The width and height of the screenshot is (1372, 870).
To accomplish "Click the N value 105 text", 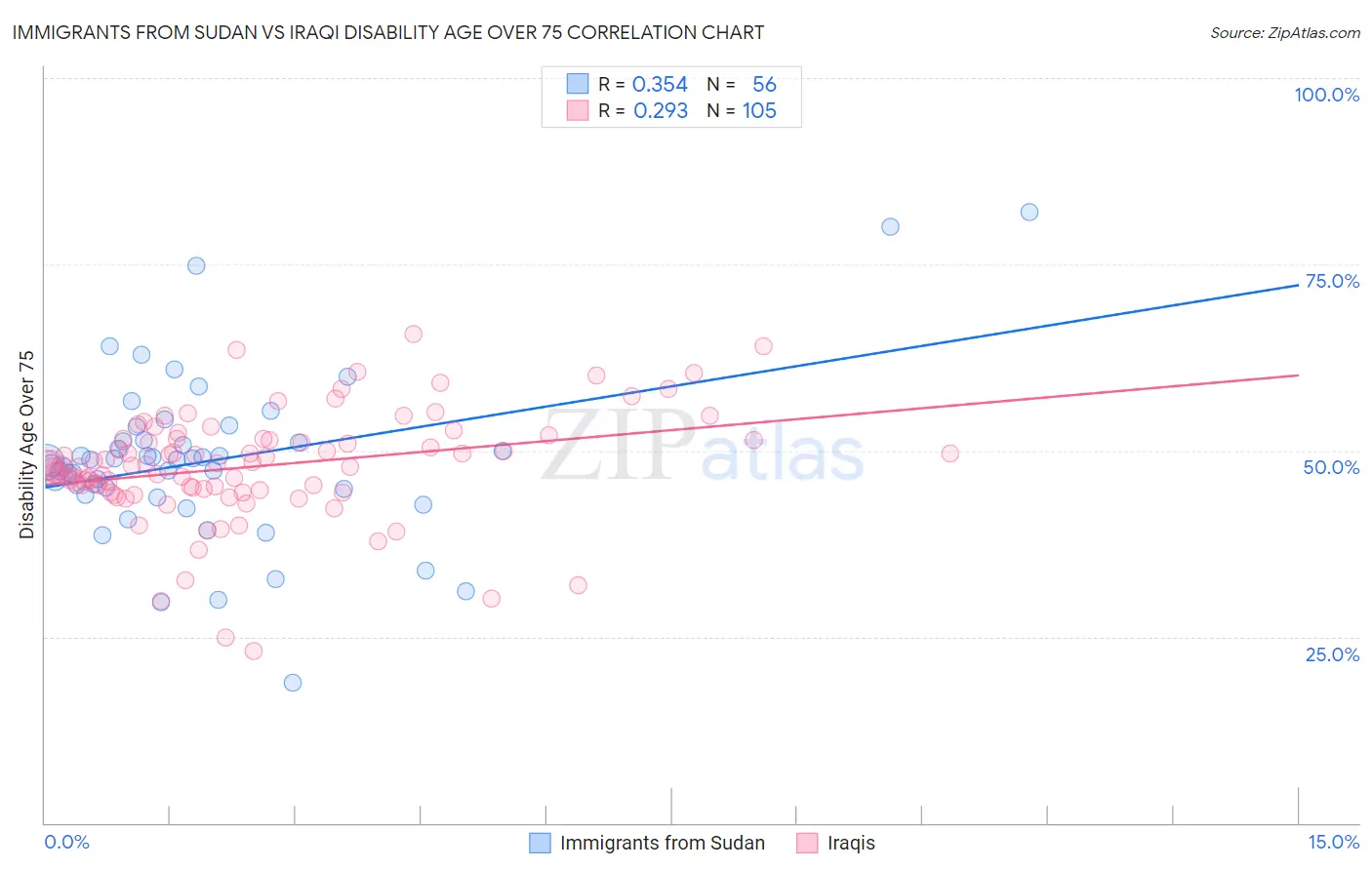I will pos(759,110).
